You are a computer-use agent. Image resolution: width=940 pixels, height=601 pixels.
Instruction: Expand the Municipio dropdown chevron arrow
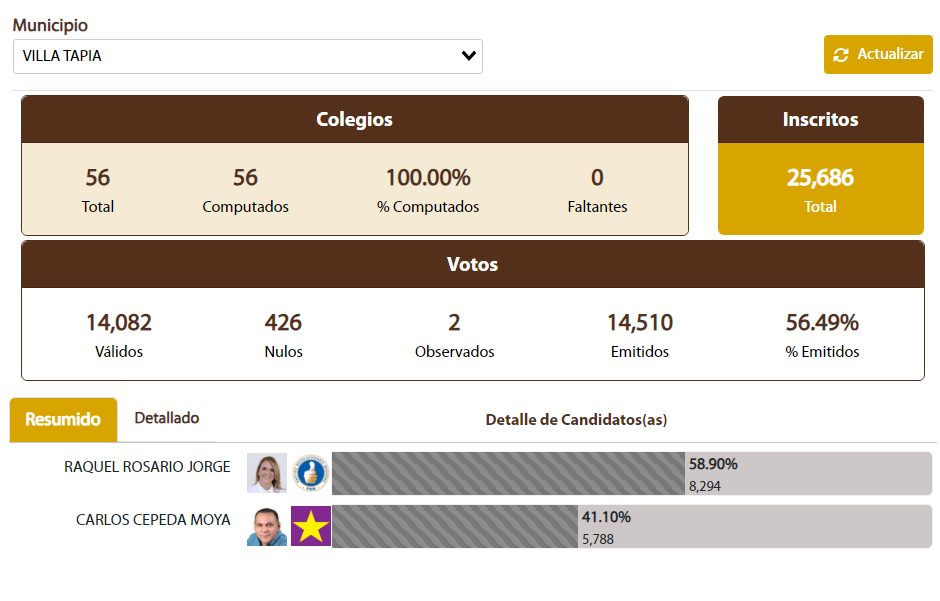468,56
